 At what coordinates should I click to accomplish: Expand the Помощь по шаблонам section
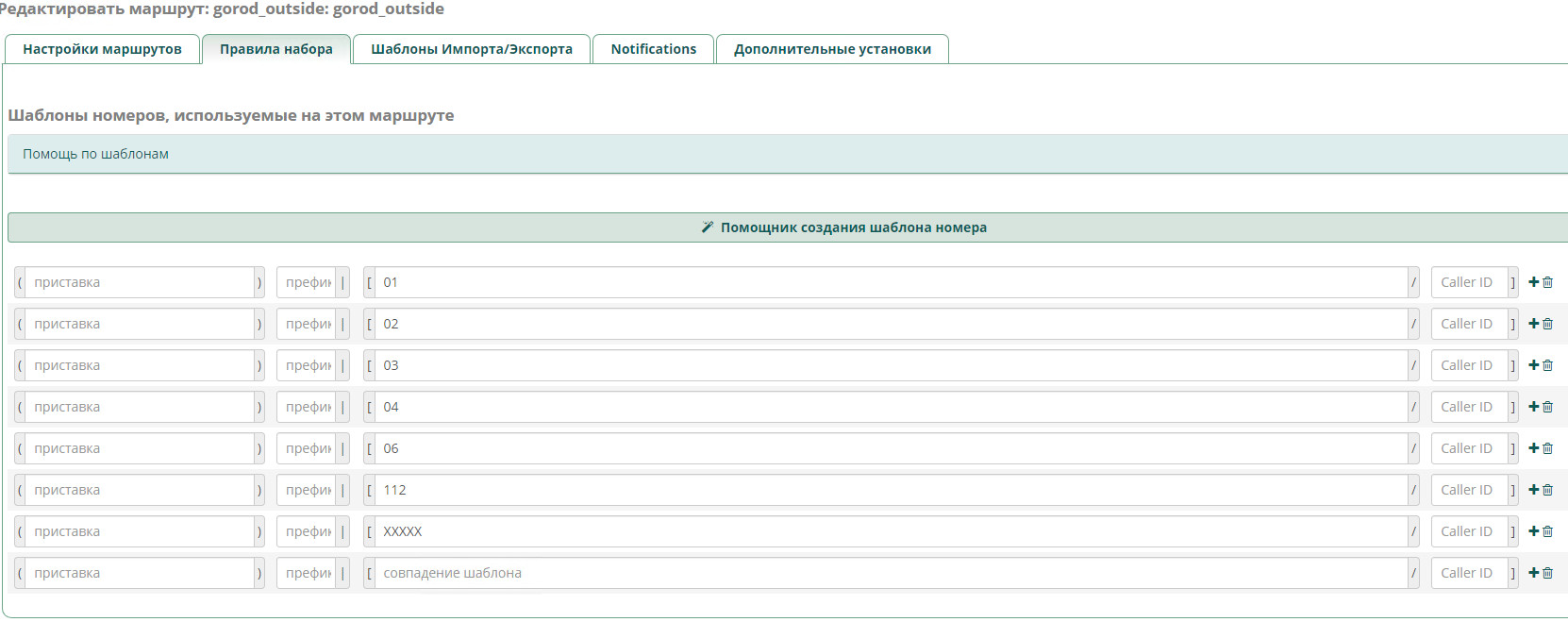point(95,154)
